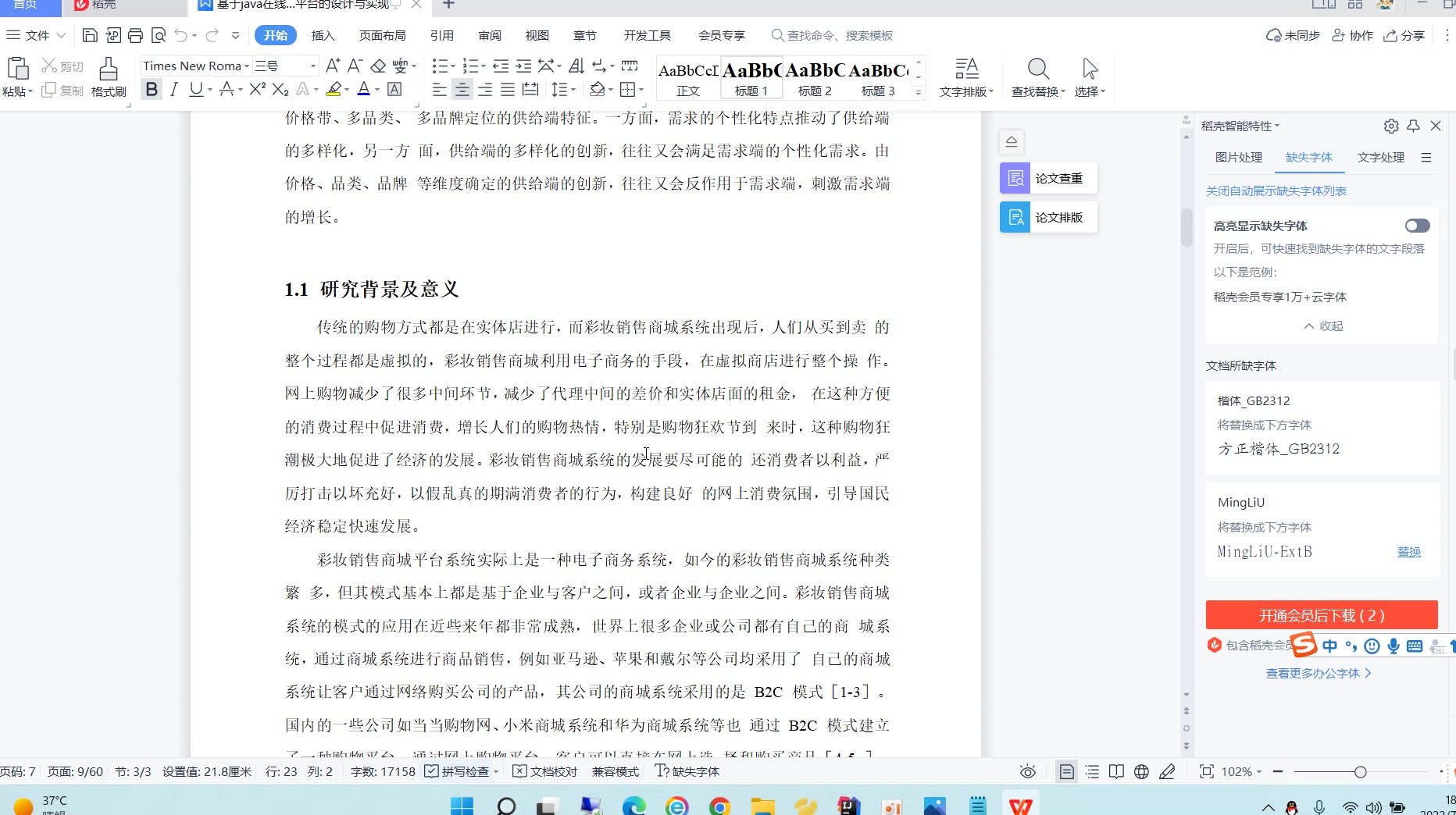Click the 开通会员后下载 red button
This screenshot has width=1456, height=815.
point(1321,615)
